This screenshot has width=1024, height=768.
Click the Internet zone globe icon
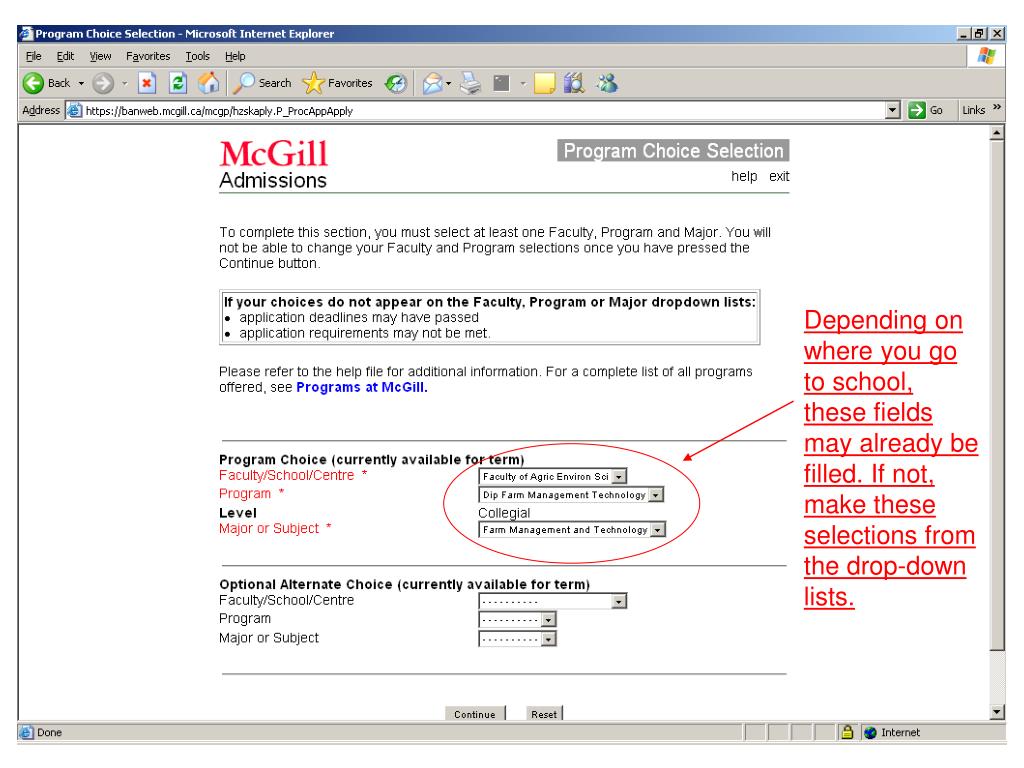870,733
